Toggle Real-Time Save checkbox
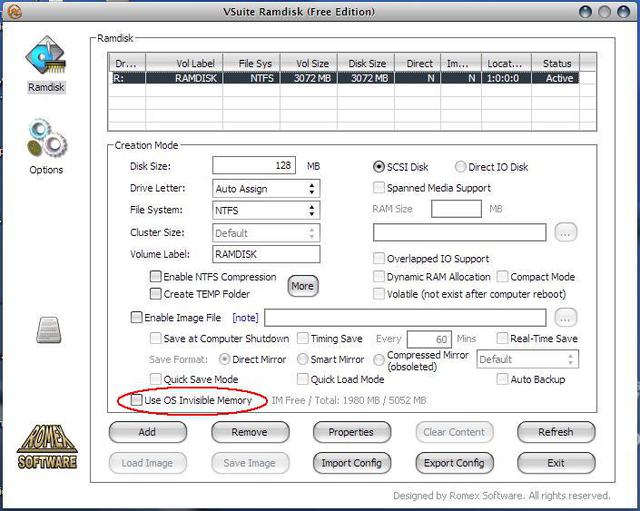Screen dimensions: 640x511 click(502, 338)
